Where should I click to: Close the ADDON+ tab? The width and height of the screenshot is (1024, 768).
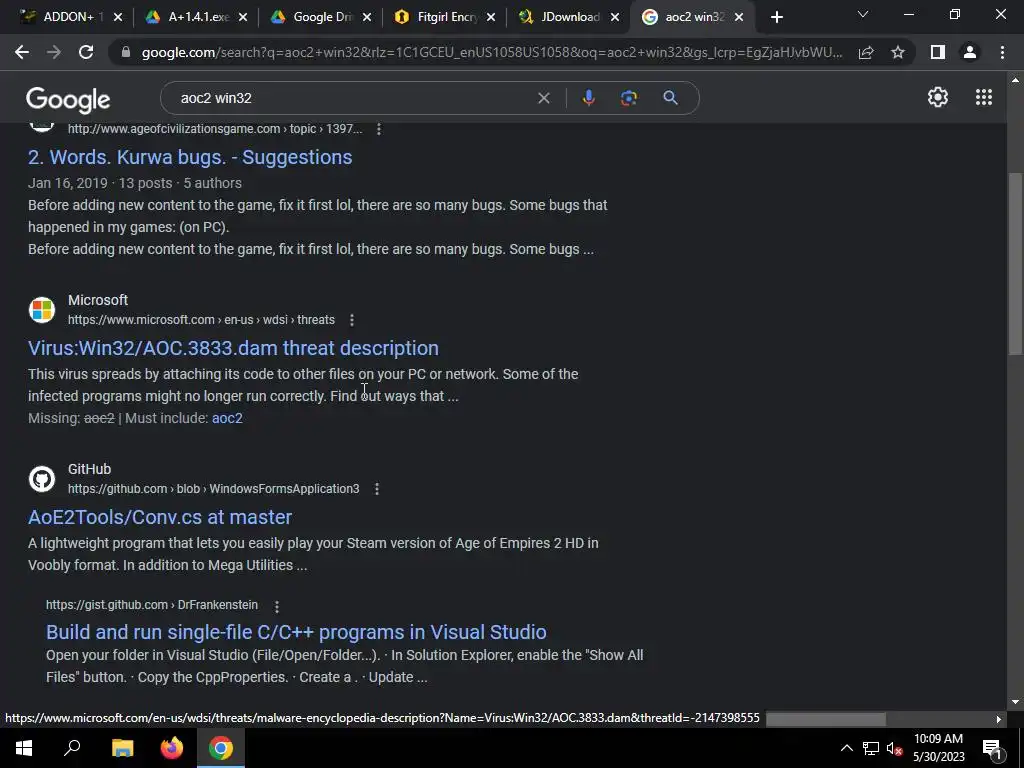click(x=118, y=18)
